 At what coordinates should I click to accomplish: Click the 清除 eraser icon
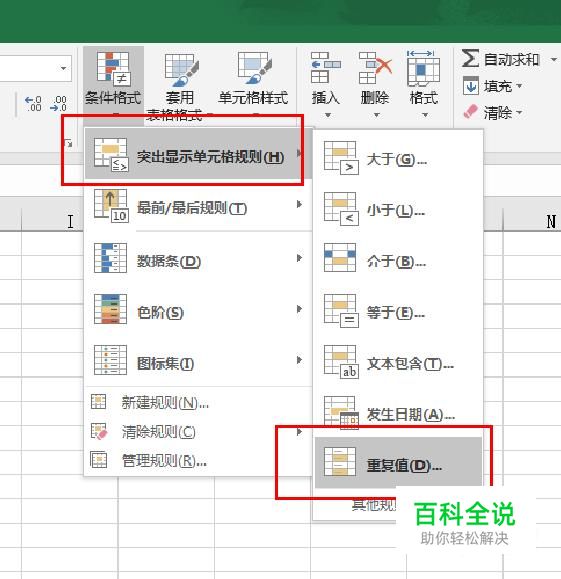pos(471,112)
